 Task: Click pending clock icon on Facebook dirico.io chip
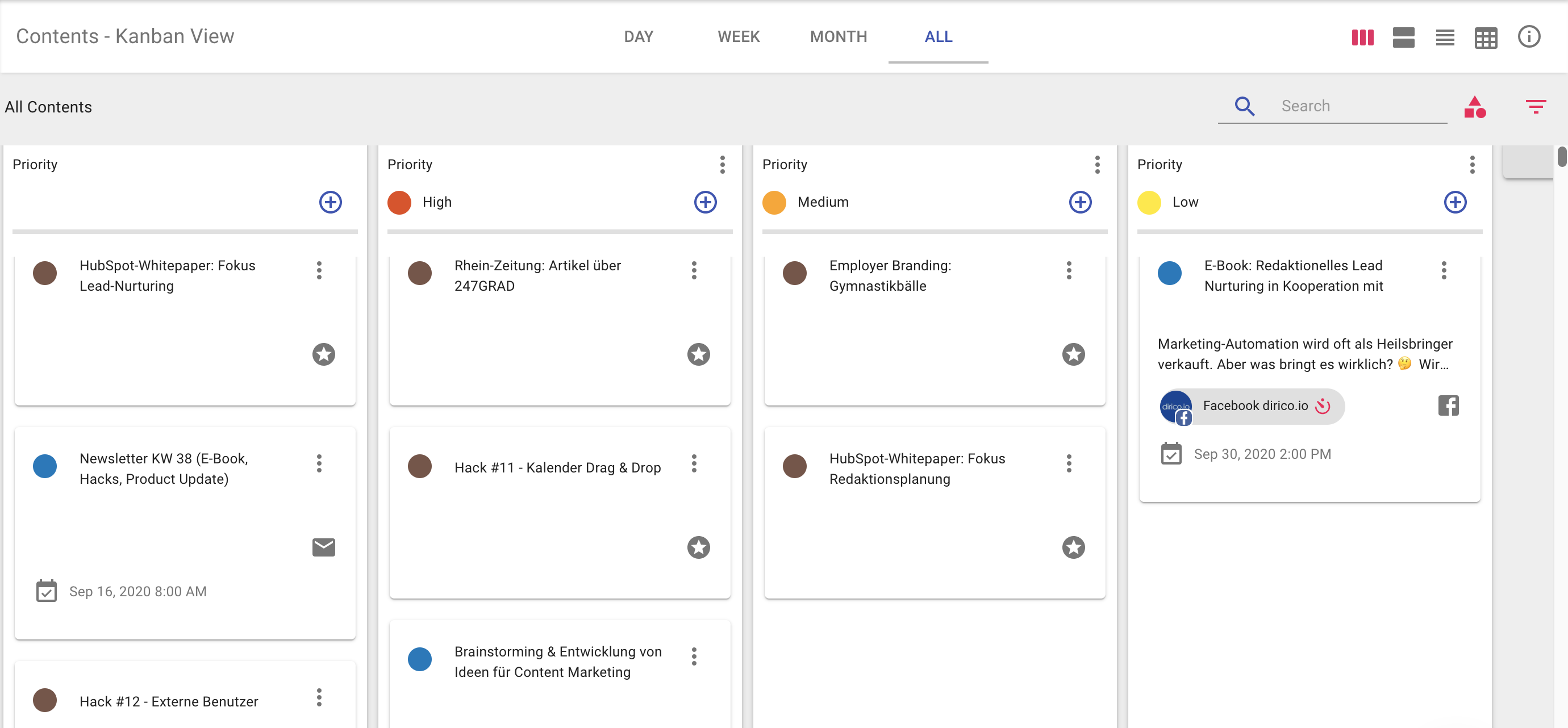tap(1323, 405)
